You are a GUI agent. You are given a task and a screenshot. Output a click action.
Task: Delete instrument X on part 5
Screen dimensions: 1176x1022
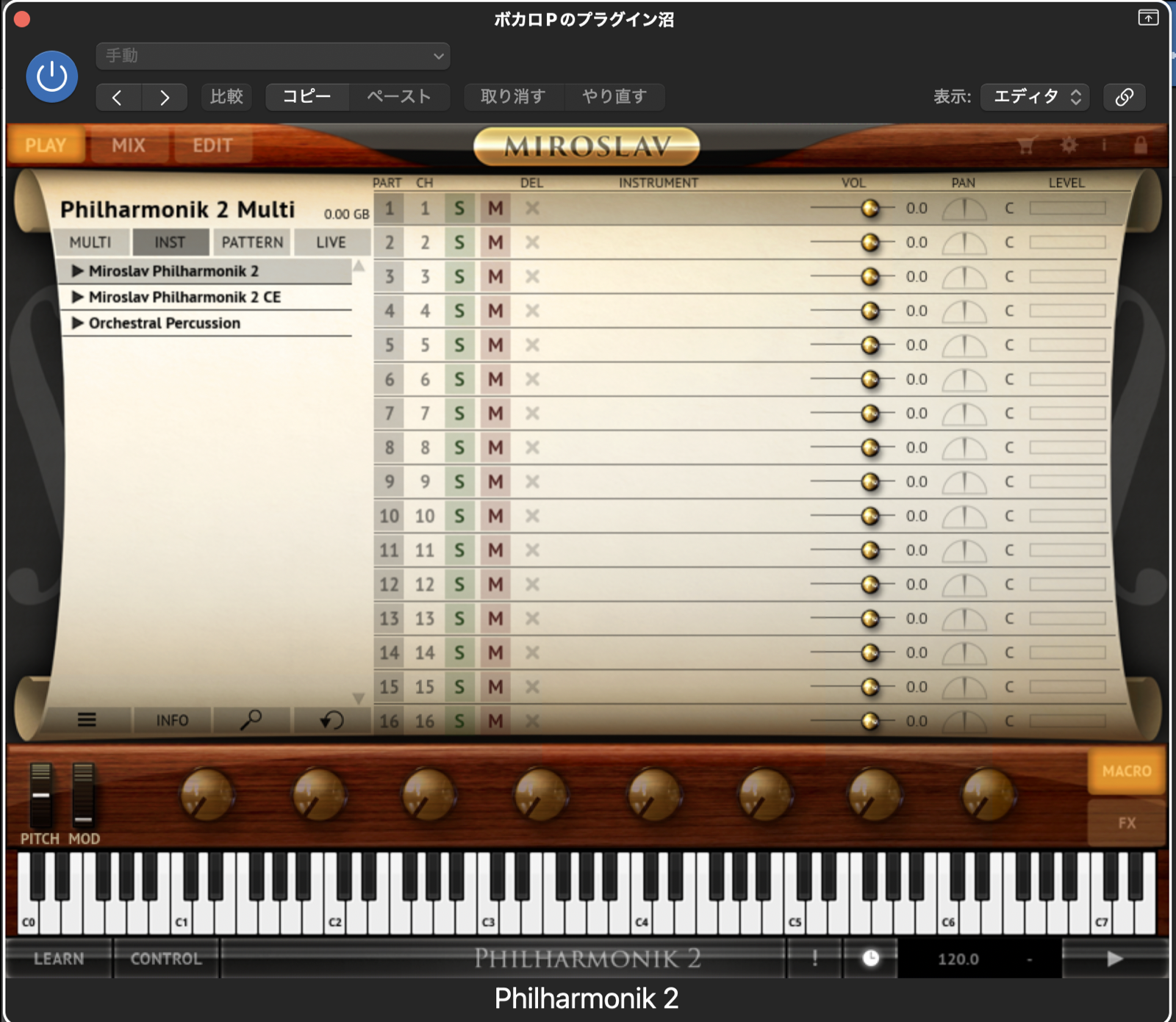(x=533, y=345)
